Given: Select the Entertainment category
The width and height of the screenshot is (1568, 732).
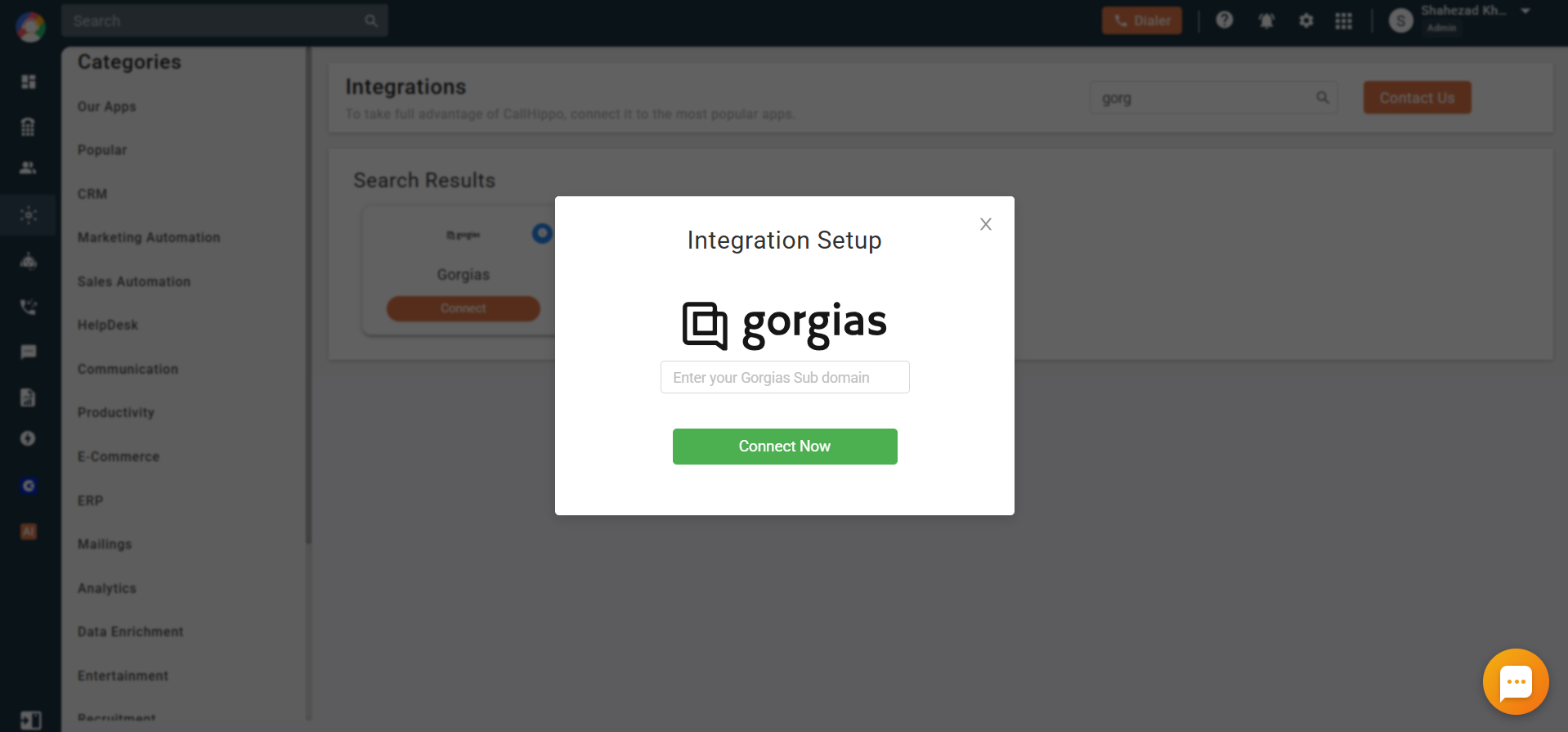Looking at the screenshot, I should click(x=123, y=676).
